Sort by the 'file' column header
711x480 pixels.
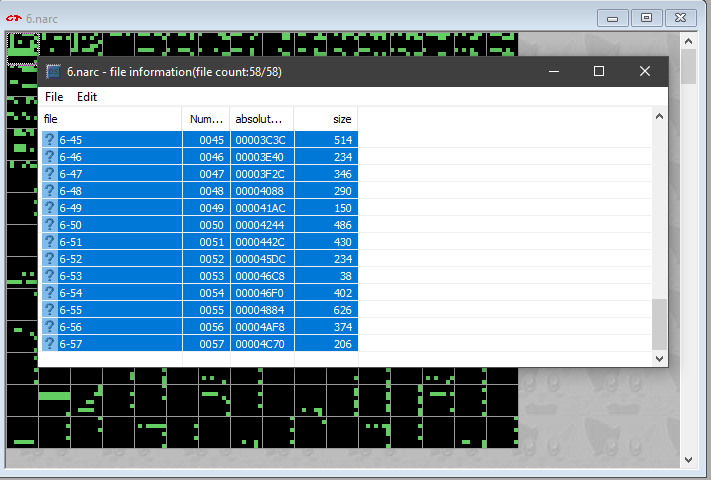click(x=110, y=119)
